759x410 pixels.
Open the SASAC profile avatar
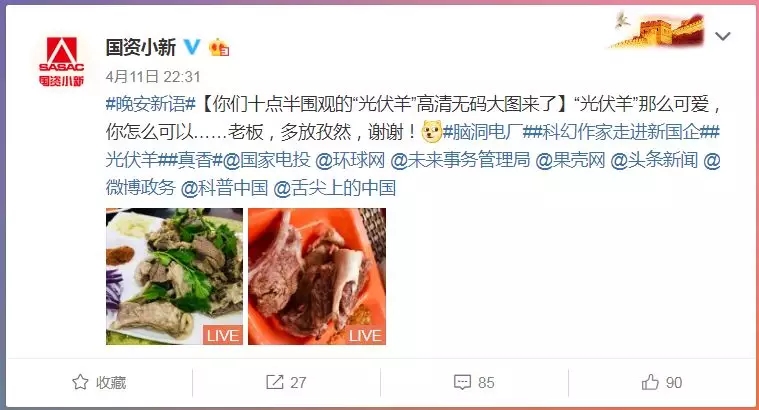[61, 62]
